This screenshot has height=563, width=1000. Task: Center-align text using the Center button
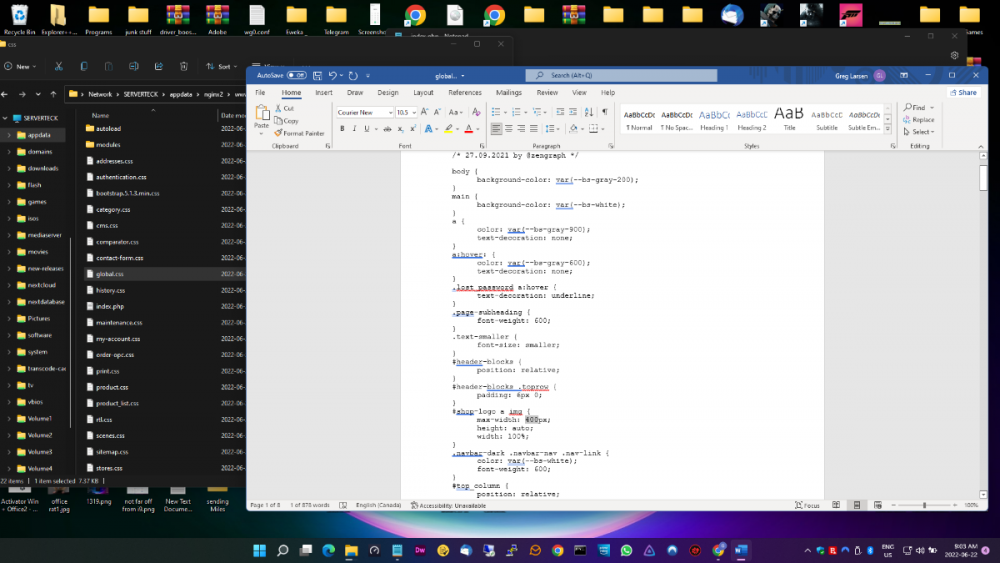509,129
